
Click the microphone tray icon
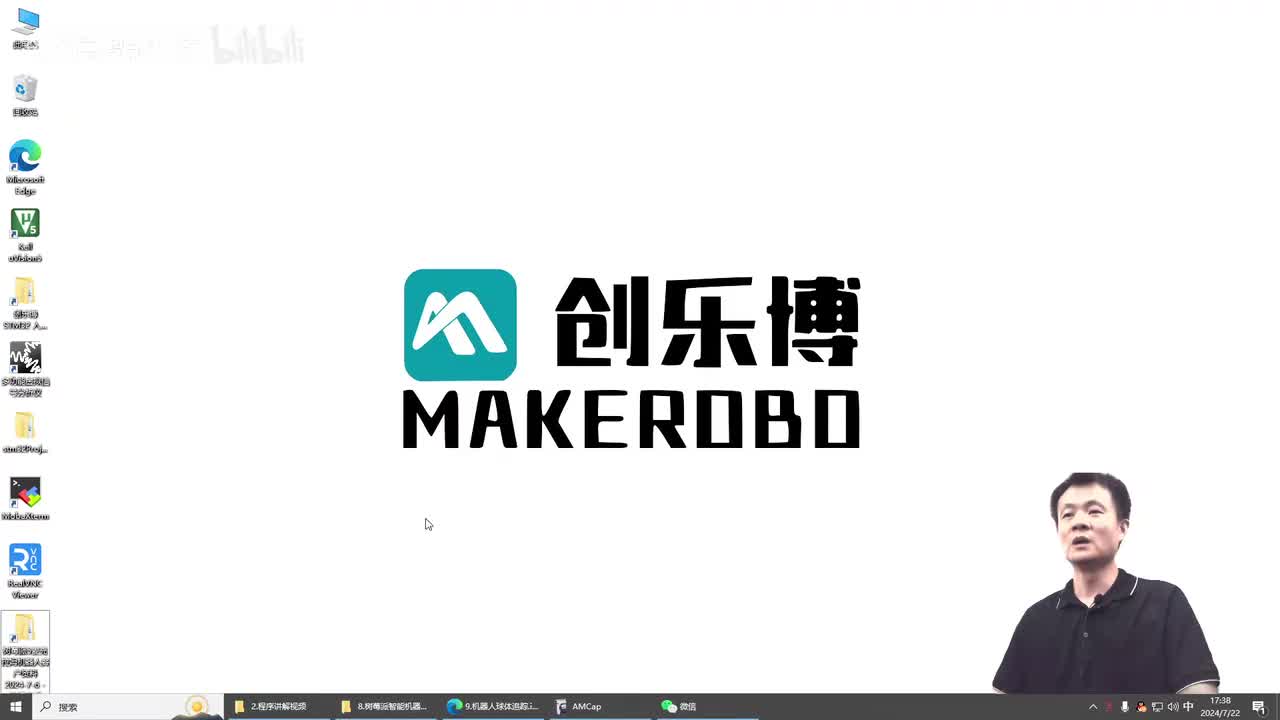pyautogui.click(x=1125, y=707)
